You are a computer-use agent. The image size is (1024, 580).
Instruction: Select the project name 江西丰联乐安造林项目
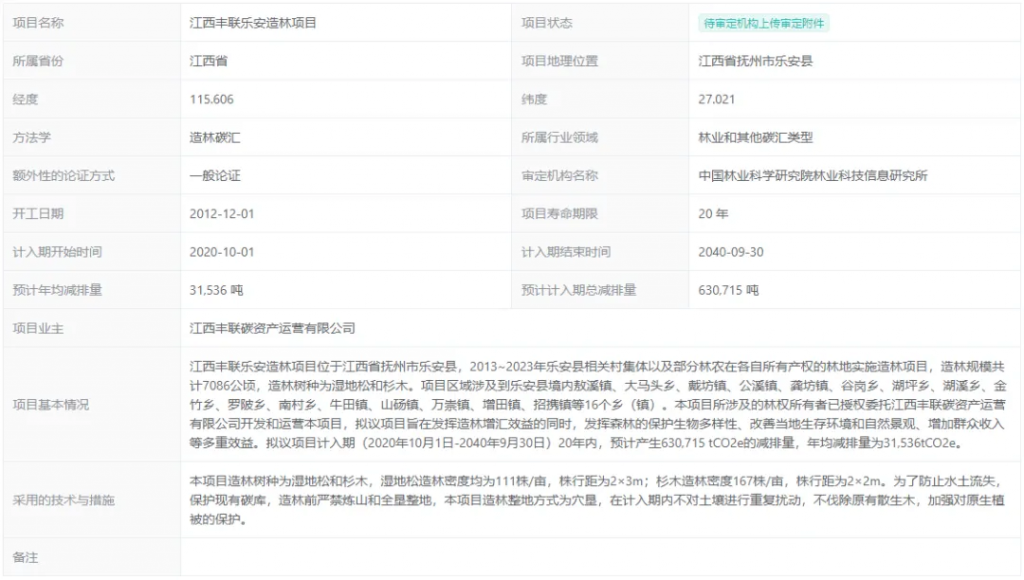(x=253, y=23)
